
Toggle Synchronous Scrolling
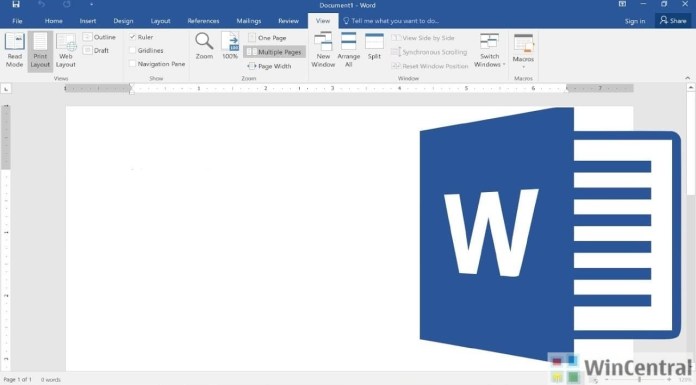[x=429, y=52]
